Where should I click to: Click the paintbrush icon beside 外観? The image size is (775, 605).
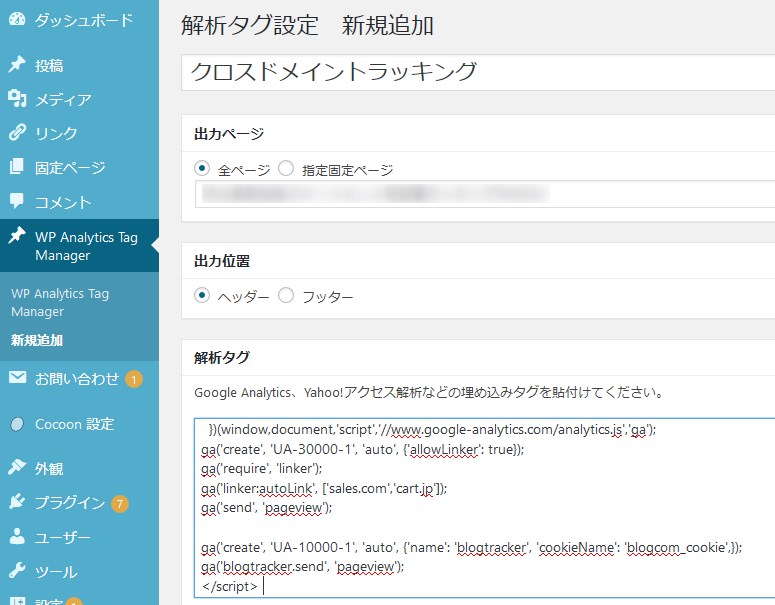point(17,468)
